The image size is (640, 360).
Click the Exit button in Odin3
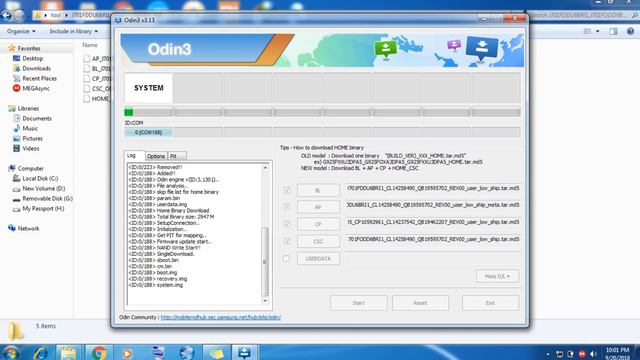(490, 303)
